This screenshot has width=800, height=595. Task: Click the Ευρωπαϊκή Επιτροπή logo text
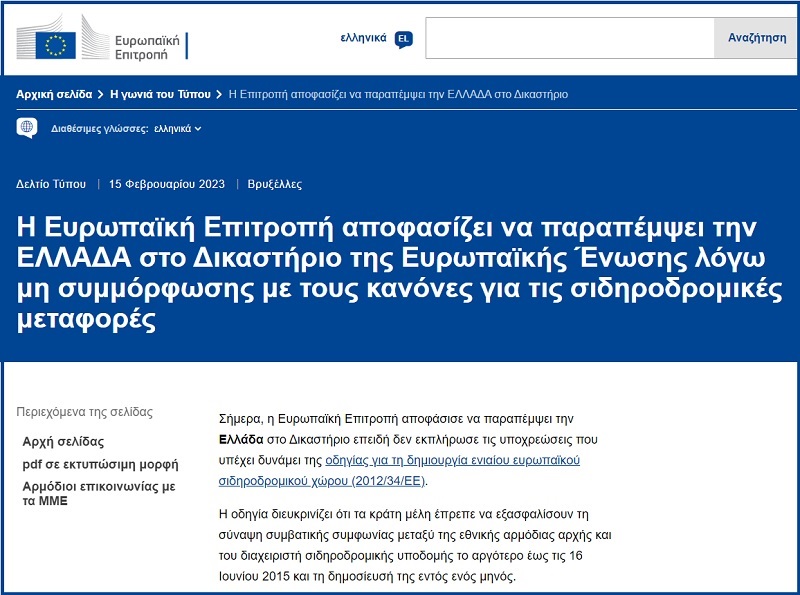pos(147,47)
